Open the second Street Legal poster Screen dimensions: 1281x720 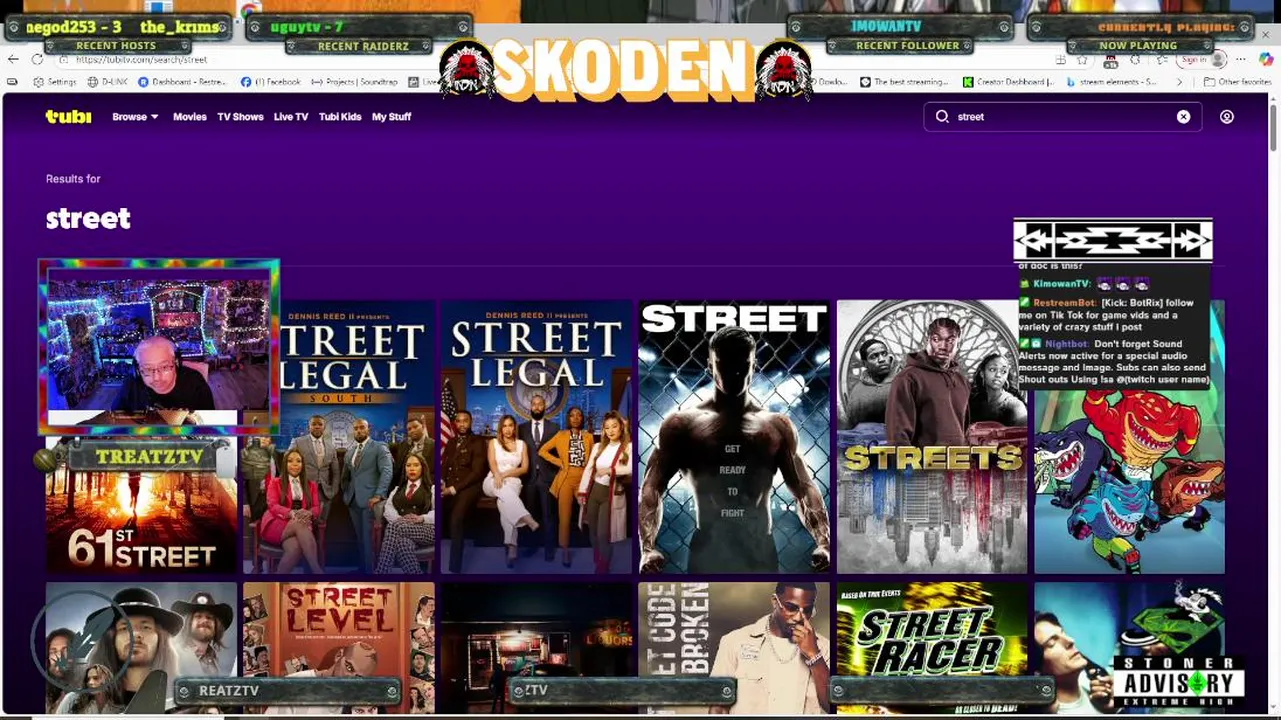pyautogui.click(x=536, y=437)
